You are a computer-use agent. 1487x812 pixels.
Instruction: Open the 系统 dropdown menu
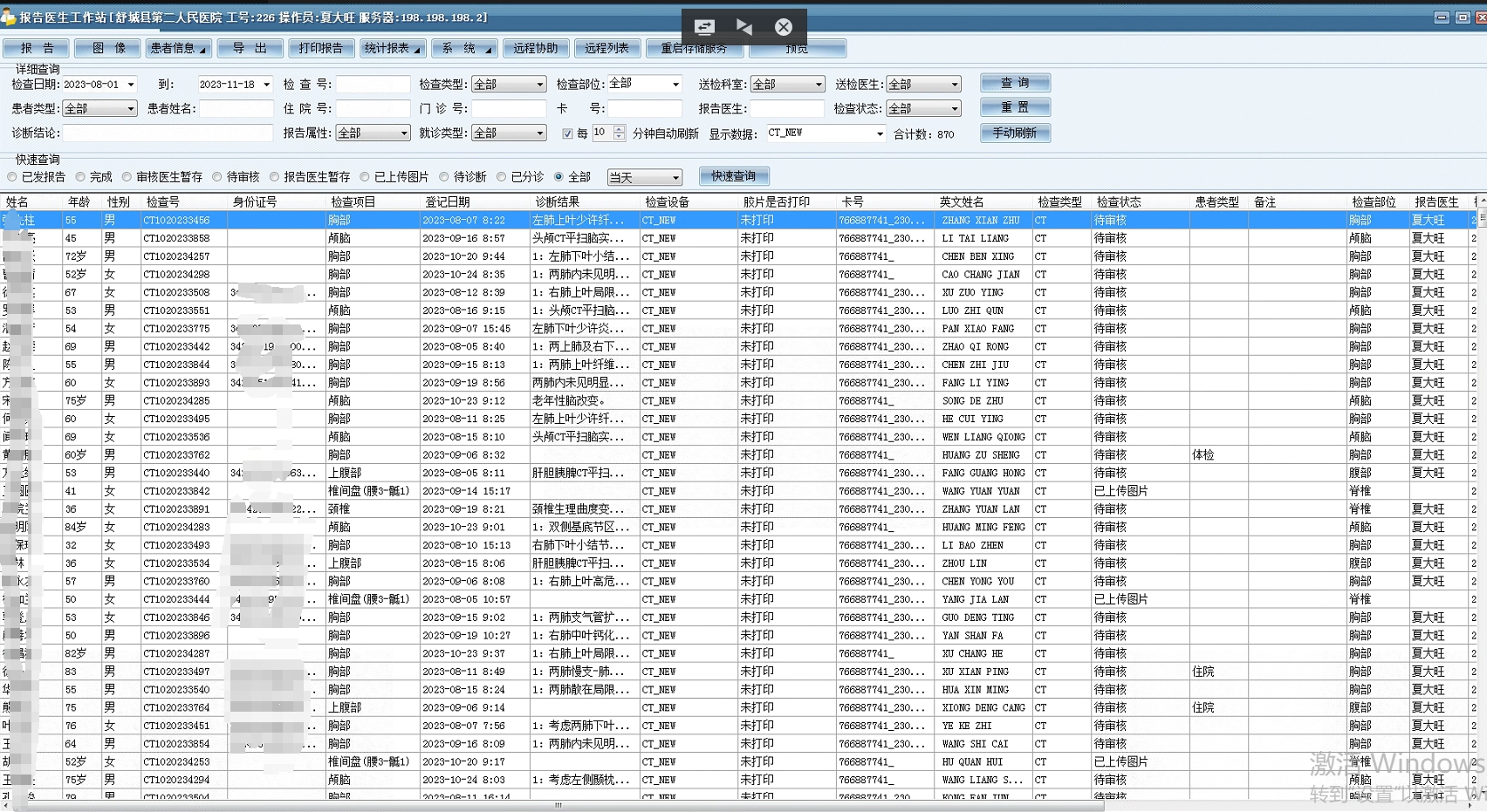click(x=464, y=49)
